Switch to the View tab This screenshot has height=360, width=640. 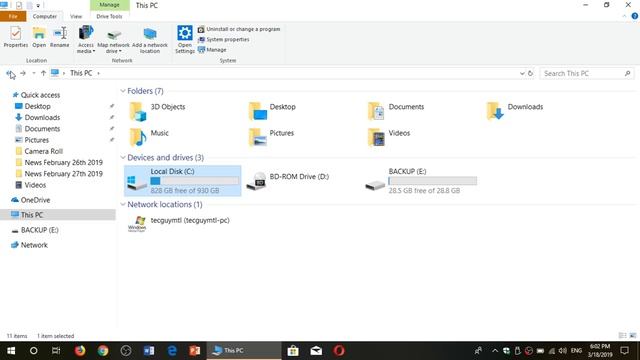[76, 16]
